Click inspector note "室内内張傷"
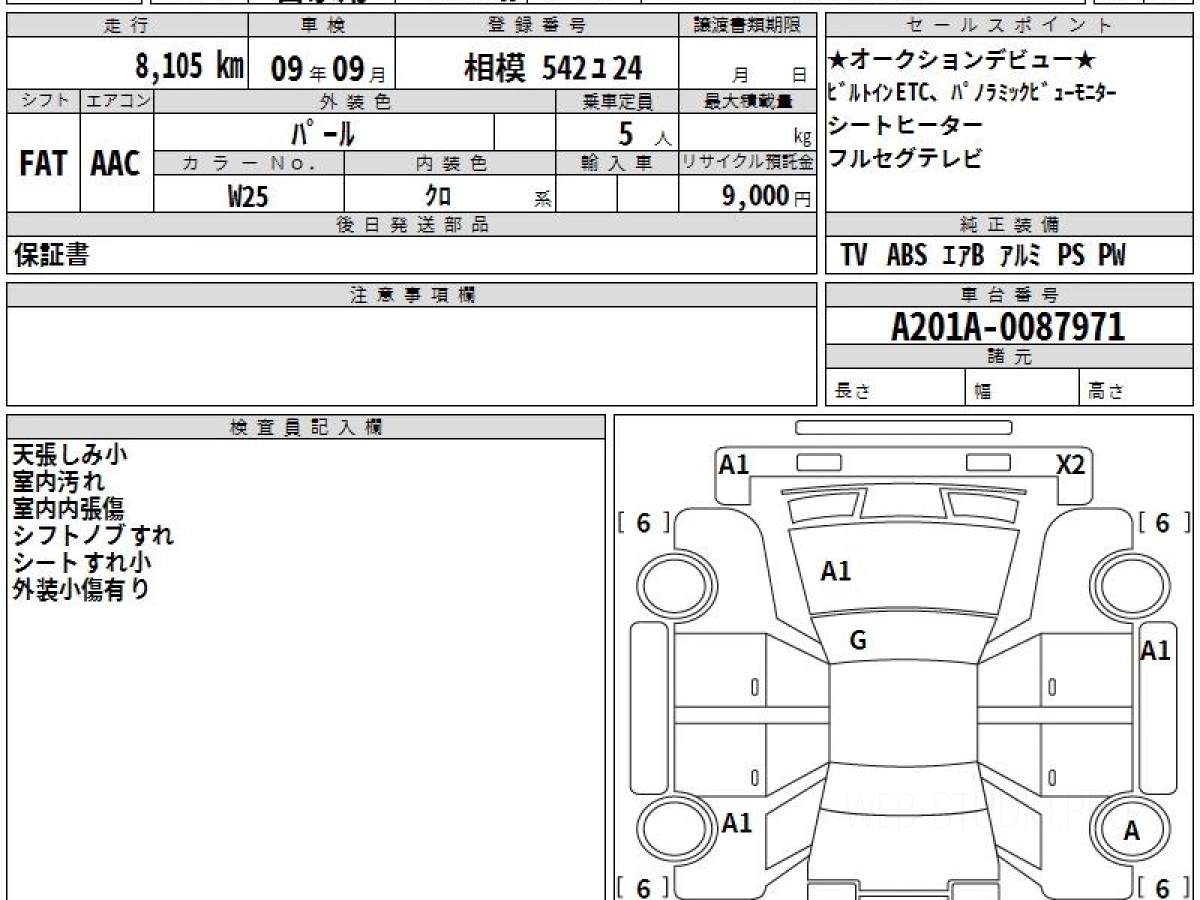 pyautogui.click(x=69, y=508)
